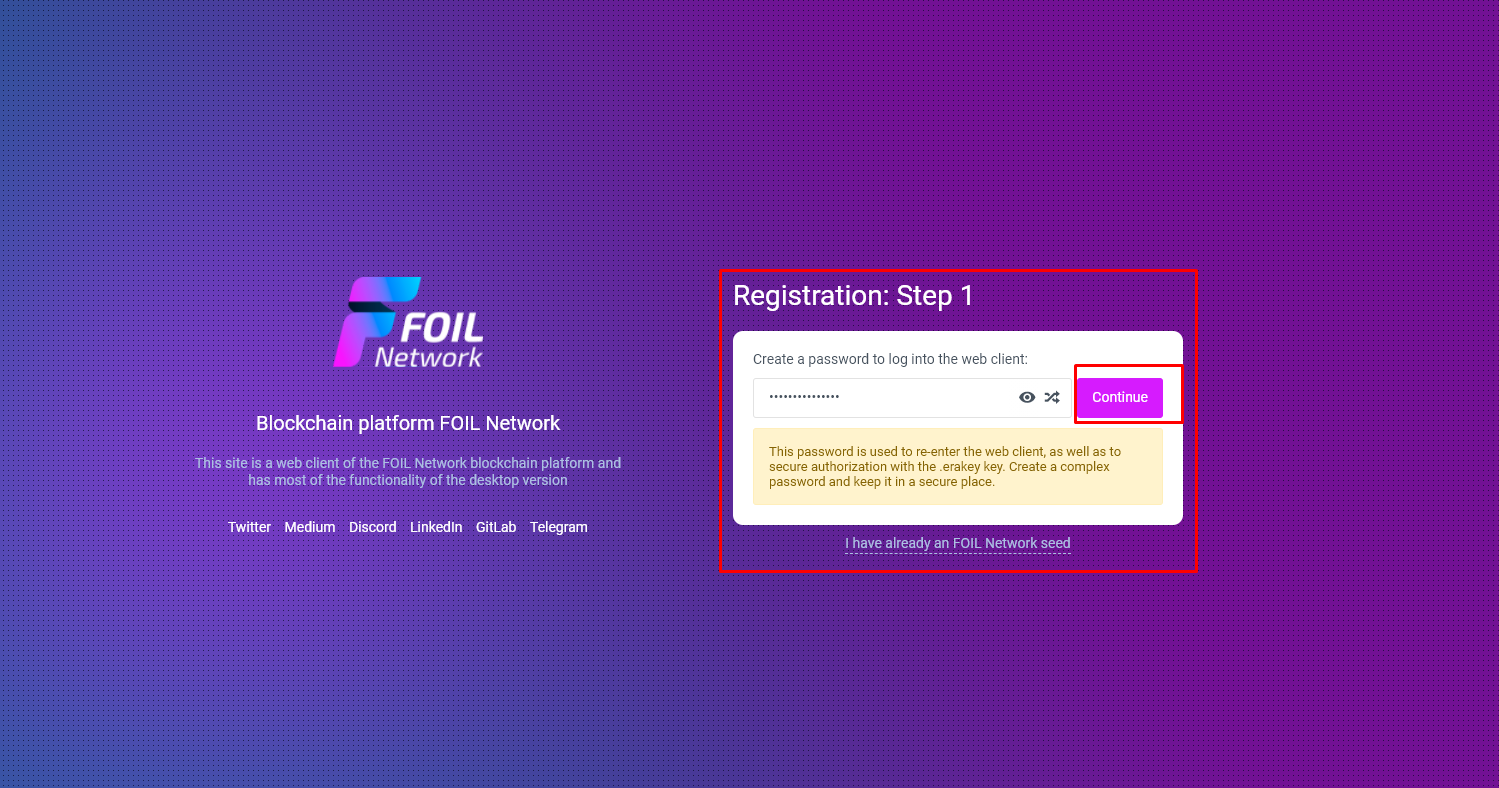Open the Medium link
1499x788 pixels.
310,527
